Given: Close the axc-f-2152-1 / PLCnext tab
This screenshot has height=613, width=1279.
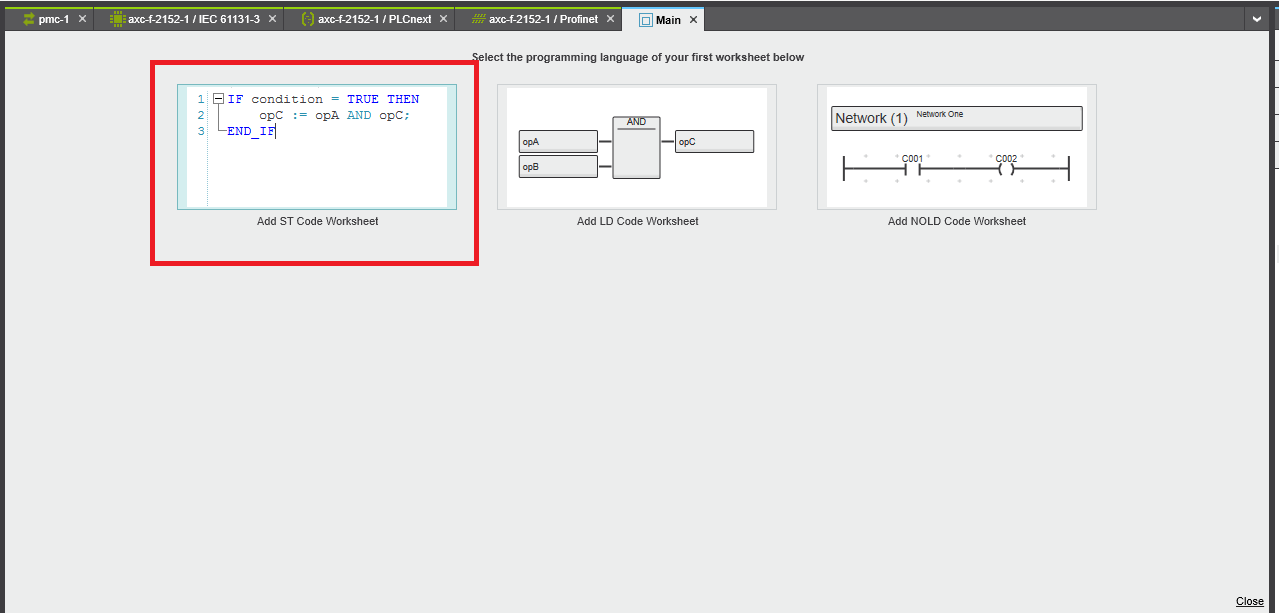Looking at the screenshot, I should tap(443, 19).
